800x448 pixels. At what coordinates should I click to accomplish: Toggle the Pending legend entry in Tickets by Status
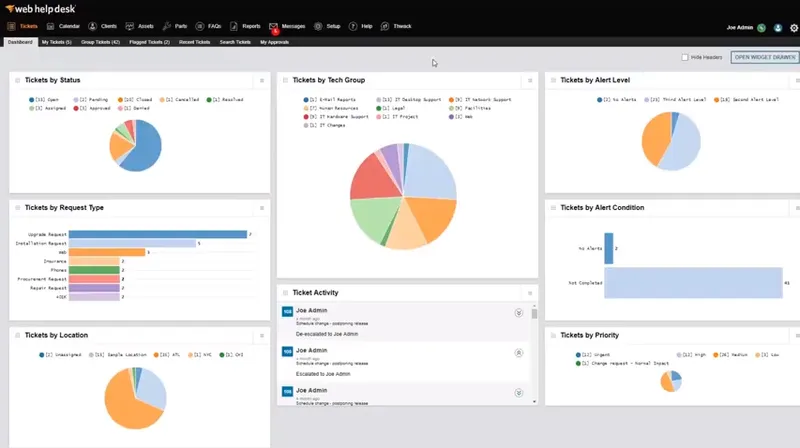tap(91, 99)
